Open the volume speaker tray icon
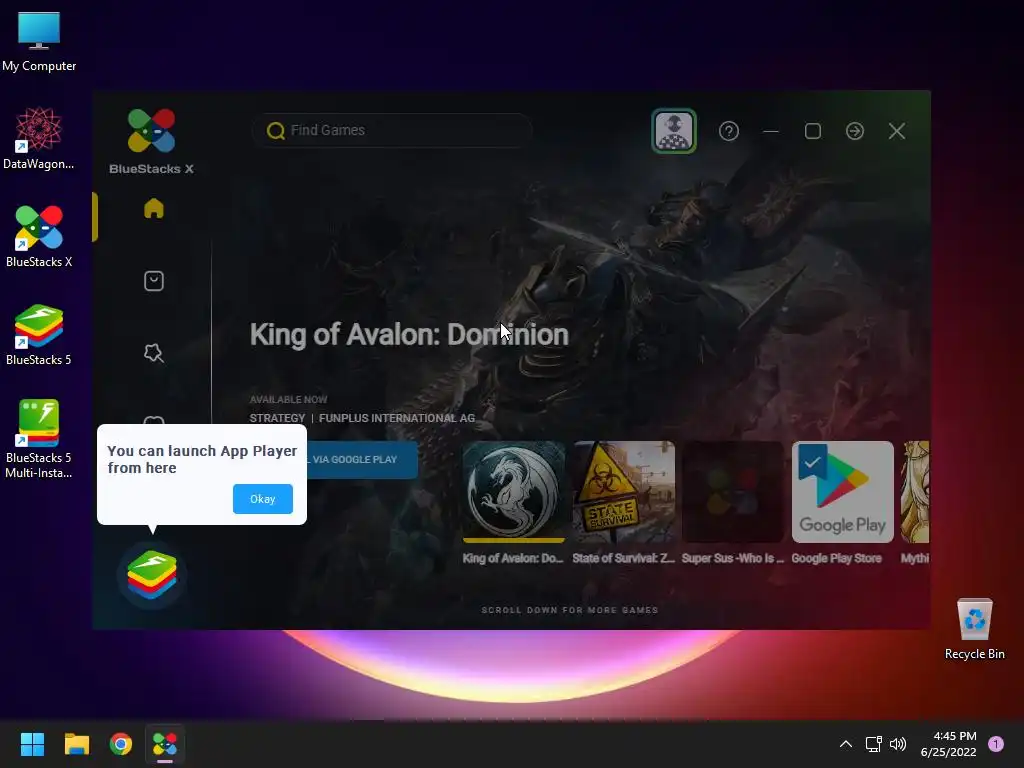The image size is (1024, 768). pyautogui.click(x=898, y=744)
